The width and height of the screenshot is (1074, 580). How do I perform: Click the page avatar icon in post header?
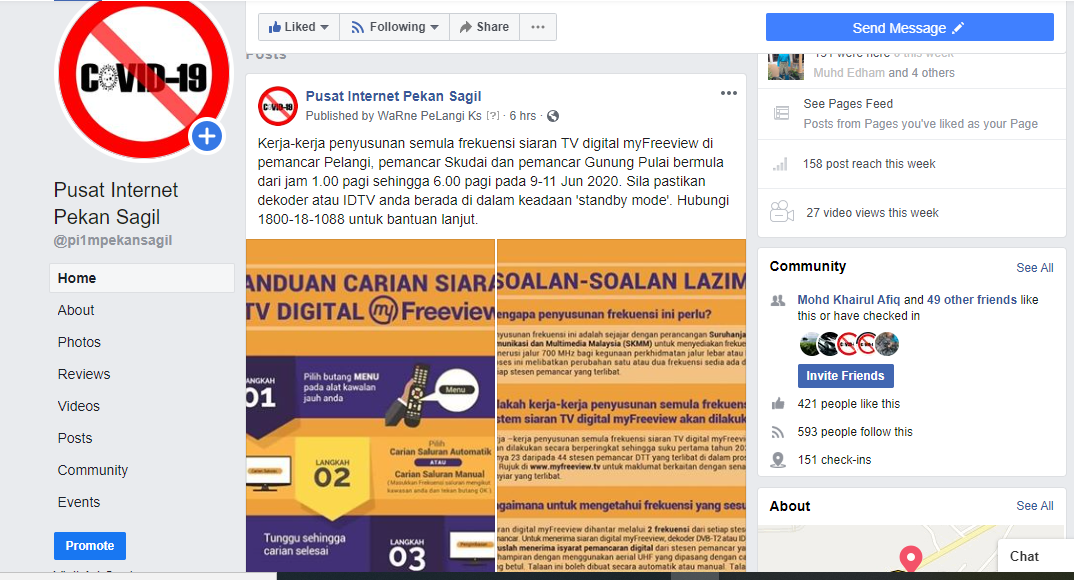(x=277, y=106)
